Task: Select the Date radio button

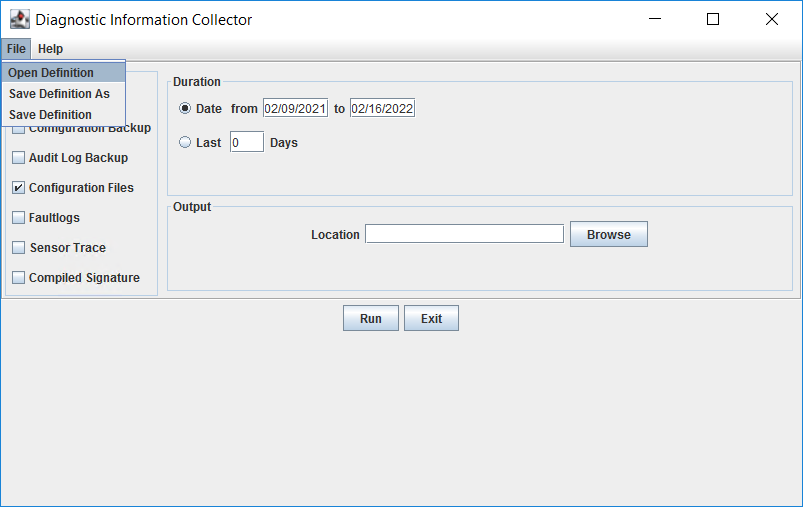Action: 185,109
